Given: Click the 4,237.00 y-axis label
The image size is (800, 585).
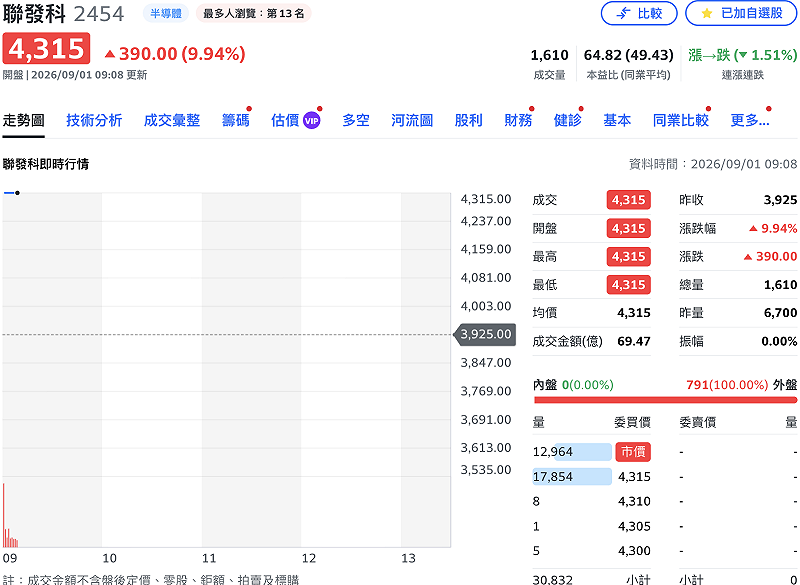Looking at the screenshot, I should pos(486,221).
